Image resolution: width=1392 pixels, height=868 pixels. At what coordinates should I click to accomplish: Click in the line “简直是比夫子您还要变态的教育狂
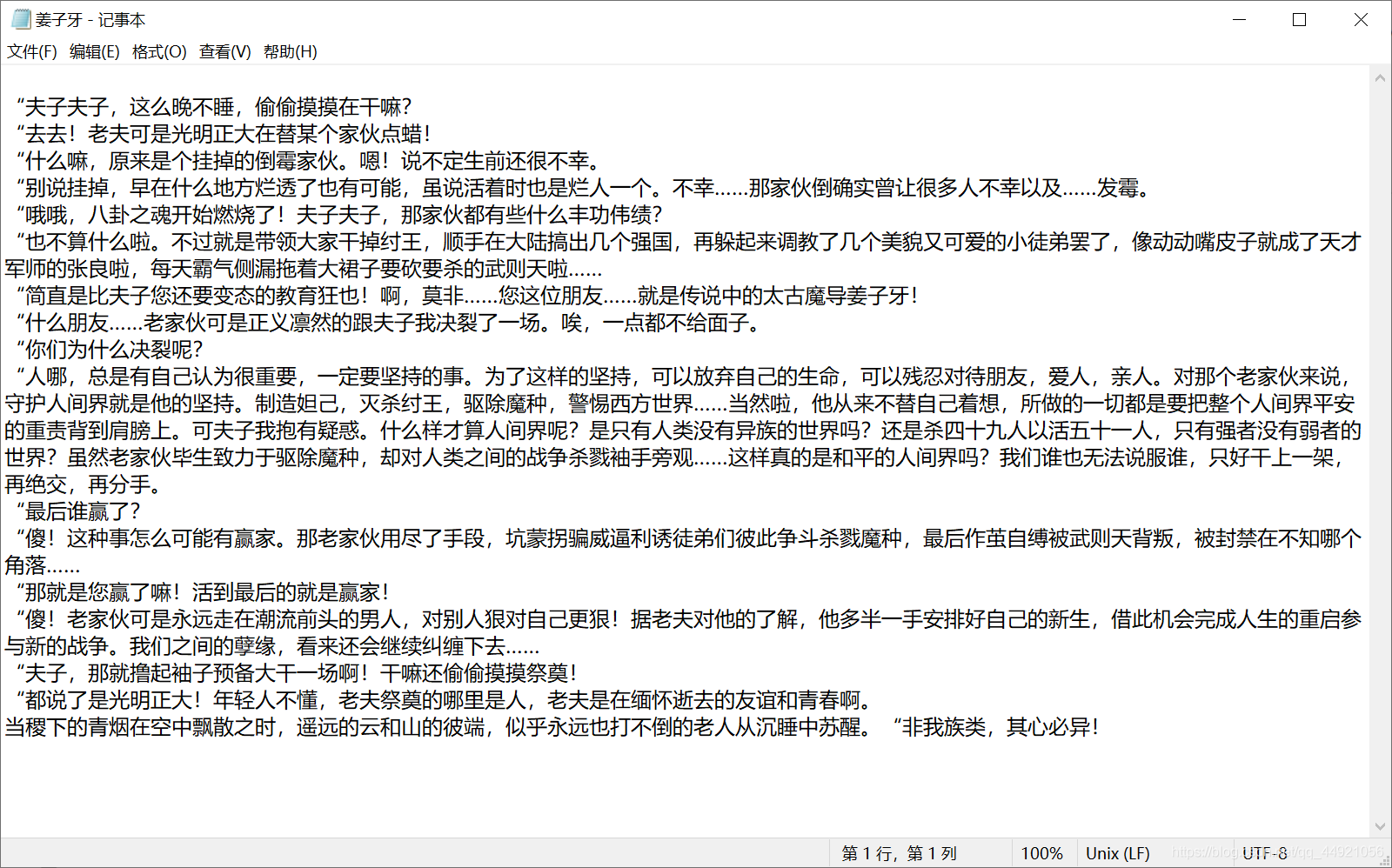467,296
